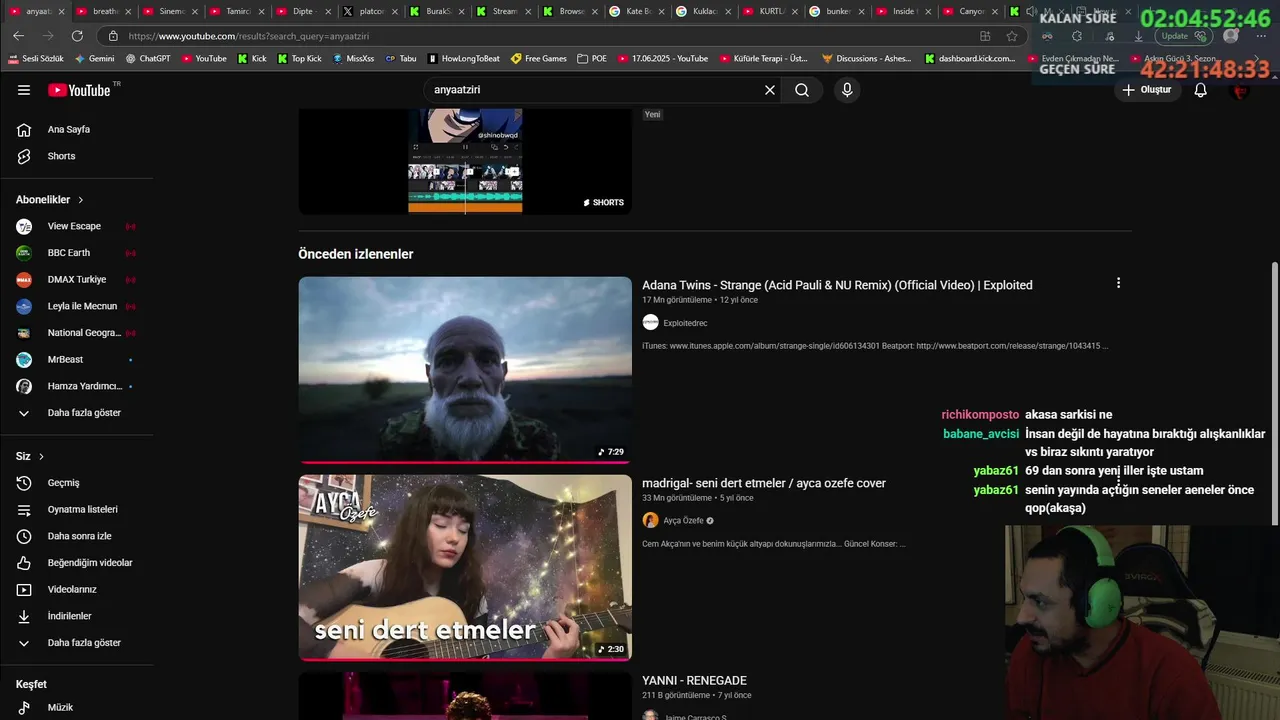Open the Ayça Özefe channel

[x=678, y=520]
